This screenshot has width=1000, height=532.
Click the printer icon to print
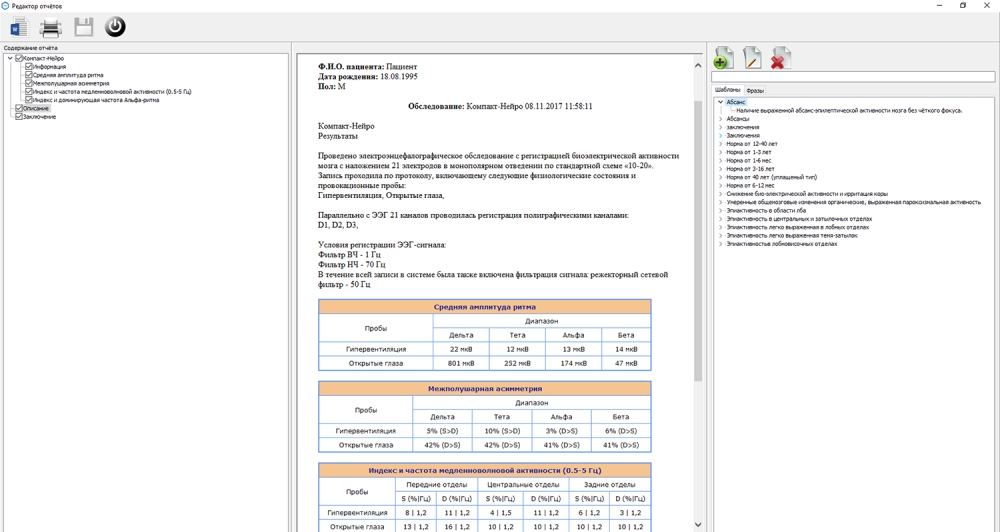pos(50,27)
